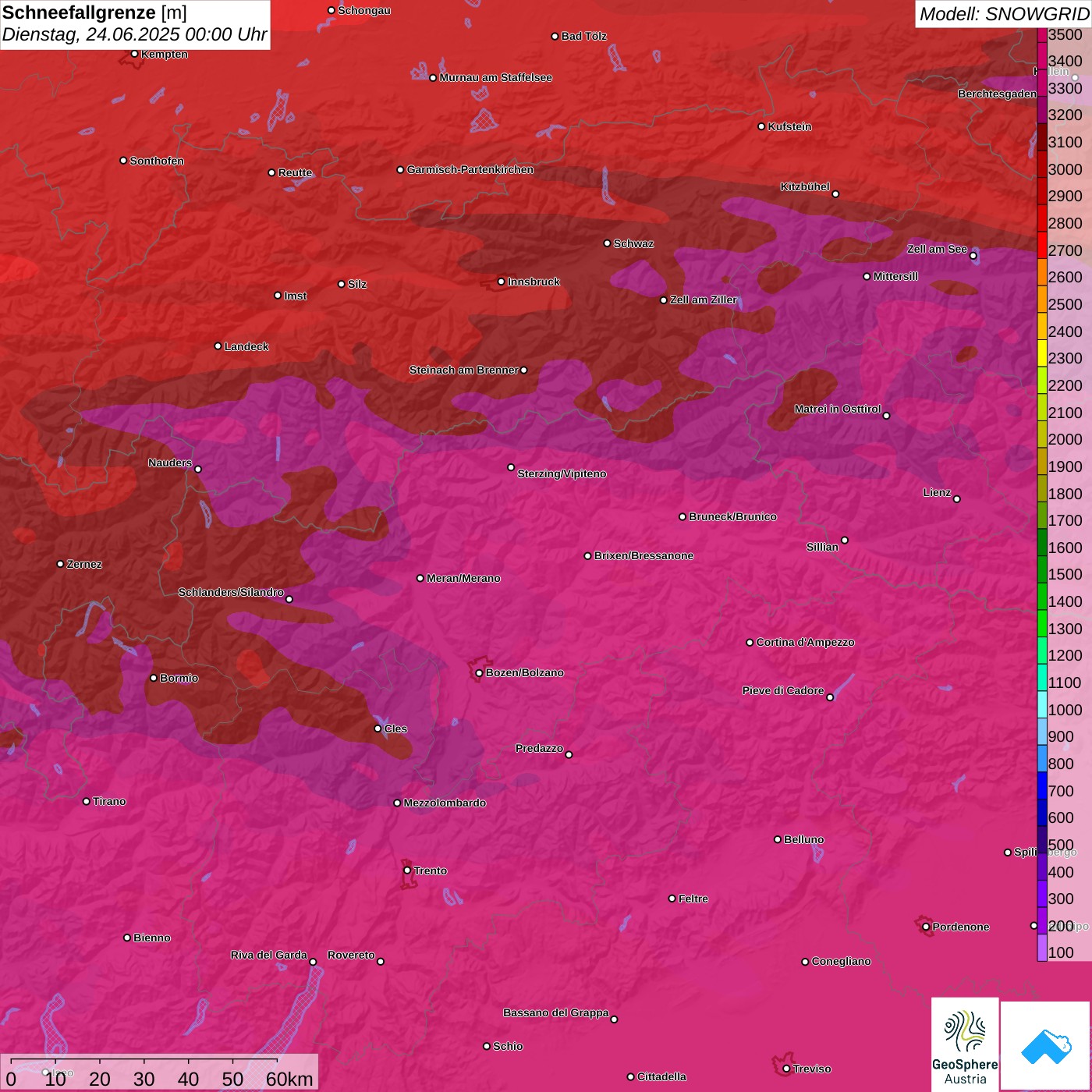Click the Schwaz city label
Image resolution: width=1092 pixels, height=1092 pixels.
click(633, 243)
